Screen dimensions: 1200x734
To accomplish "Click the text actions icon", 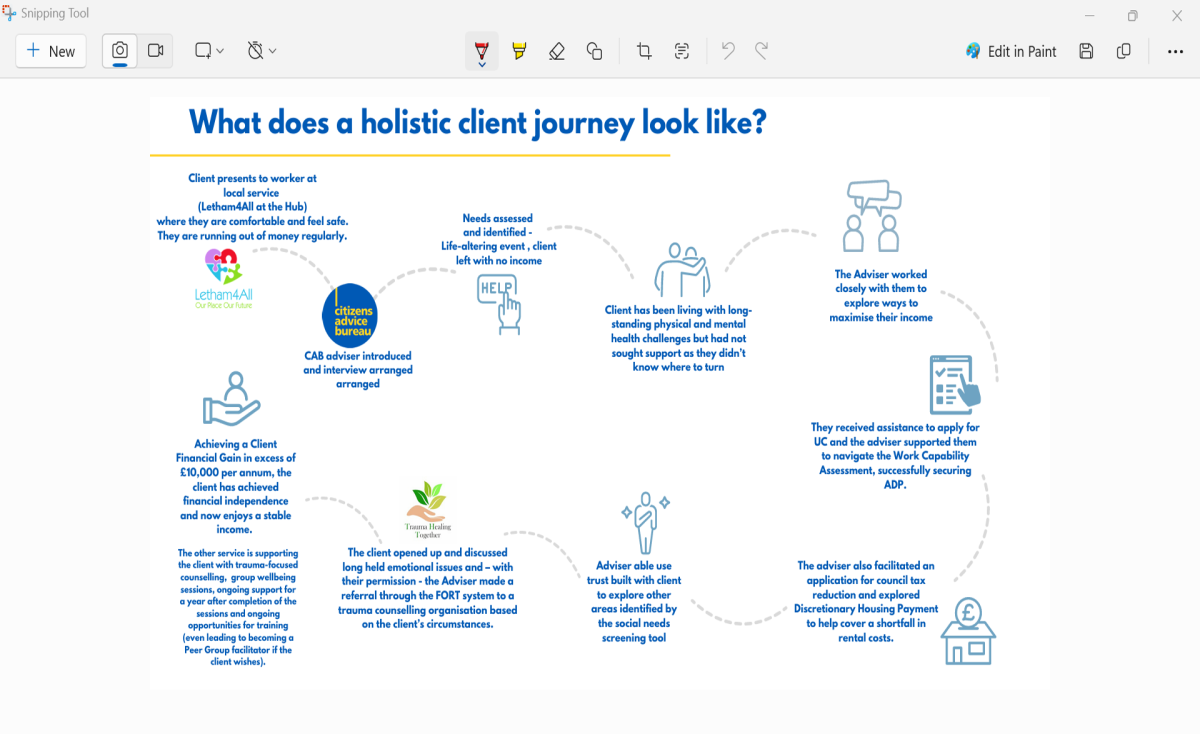I will (682, 51).
